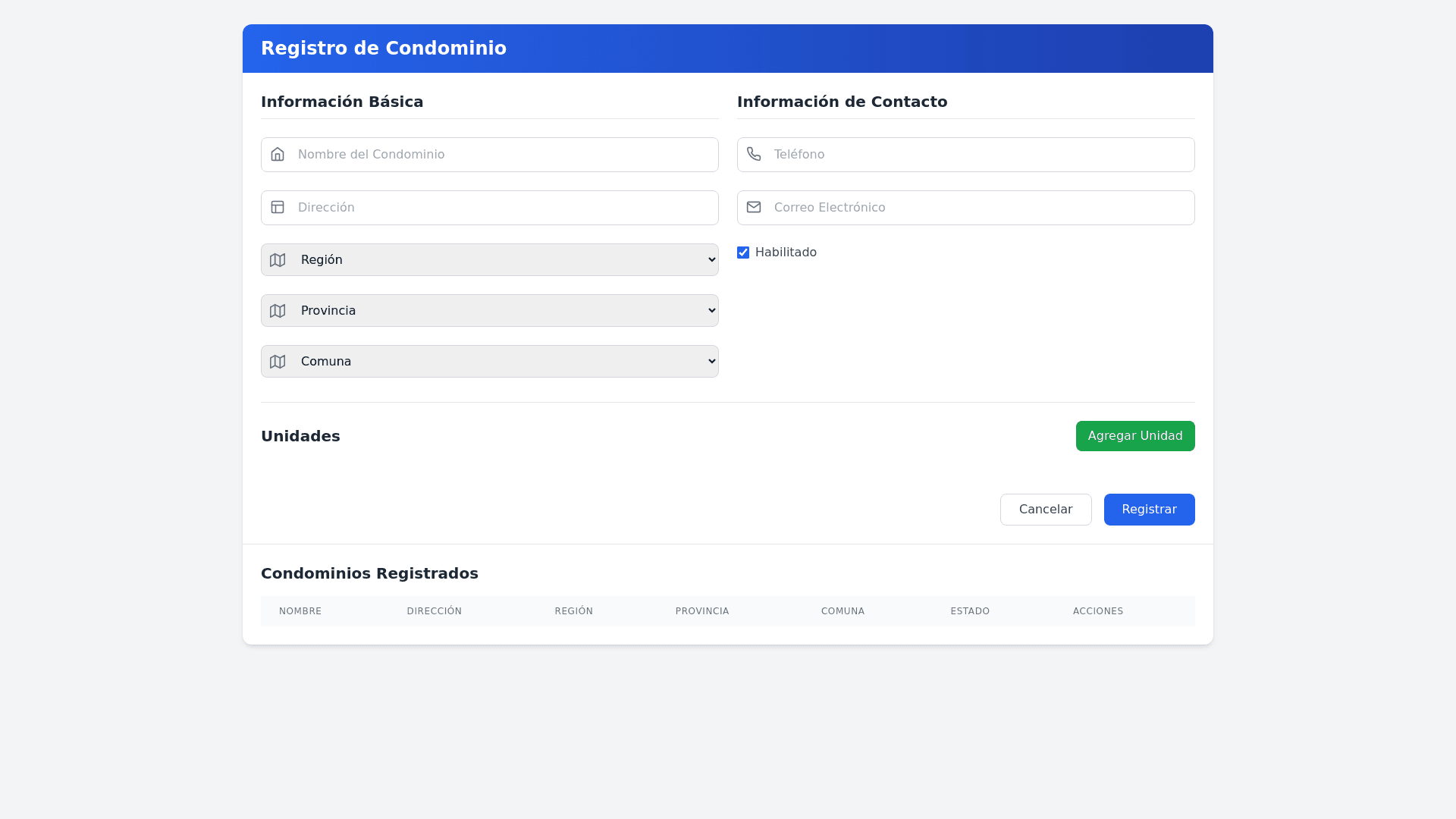Focus the Nombre del Condominio input
Viewport: 1456px width, 819px height.
500,155
